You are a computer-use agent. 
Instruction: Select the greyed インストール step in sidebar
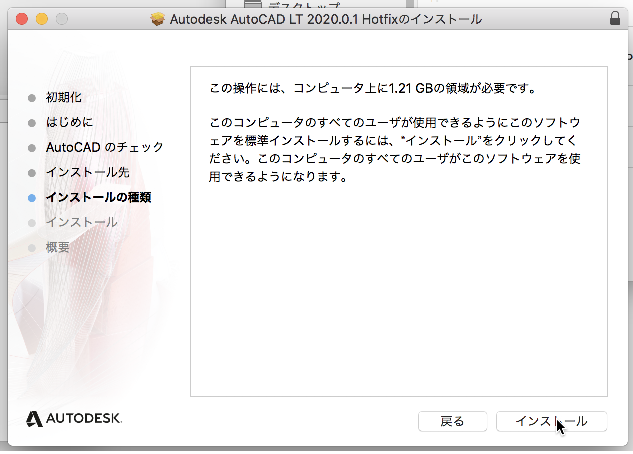tap(82, 222)
